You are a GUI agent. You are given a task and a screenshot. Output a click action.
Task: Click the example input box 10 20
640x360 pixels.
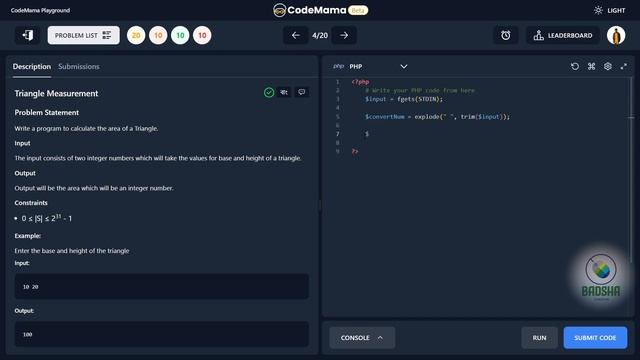162,287
